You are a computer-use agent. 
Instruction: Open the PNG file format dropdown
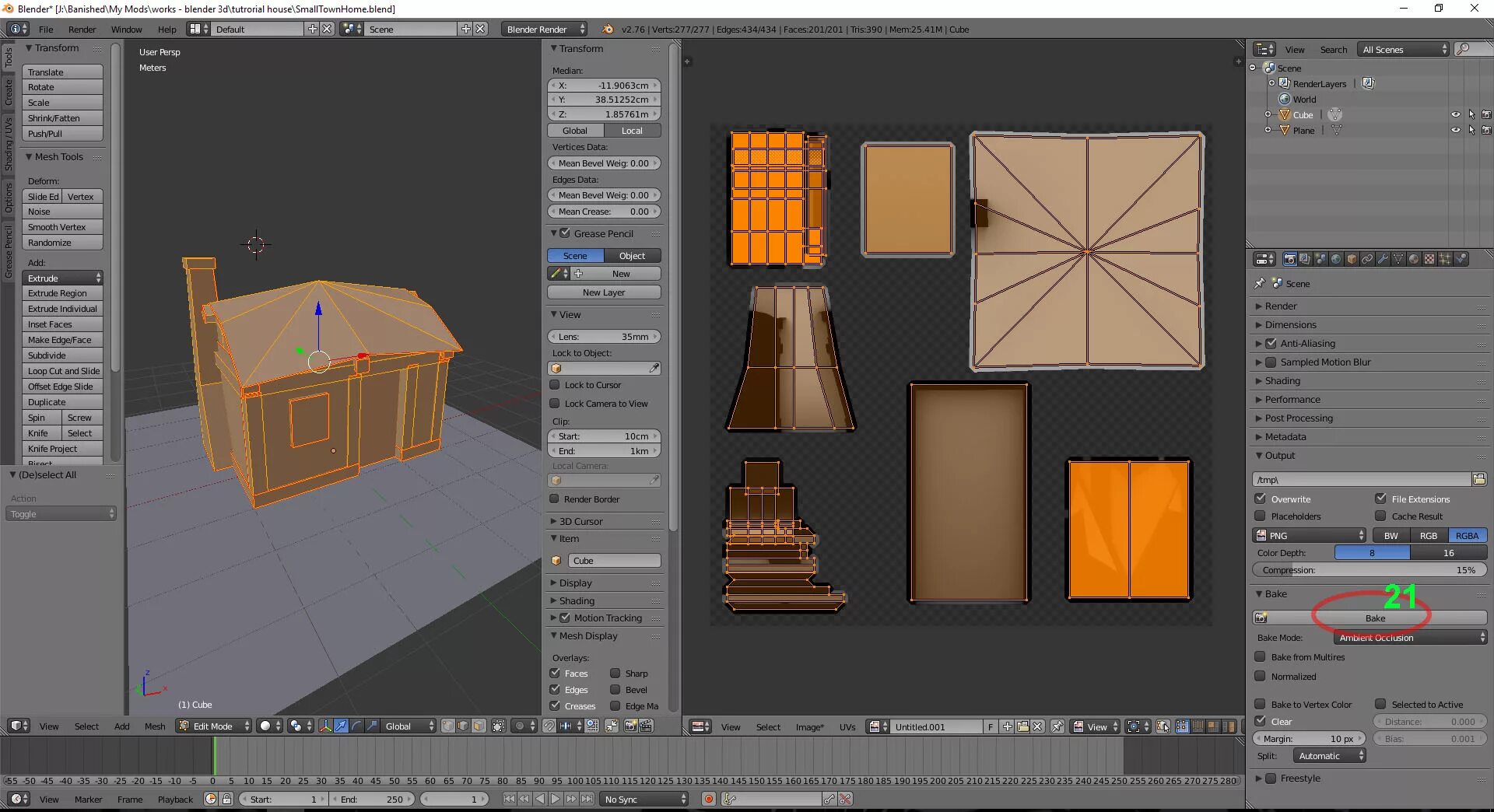(x=1310, y=535)
